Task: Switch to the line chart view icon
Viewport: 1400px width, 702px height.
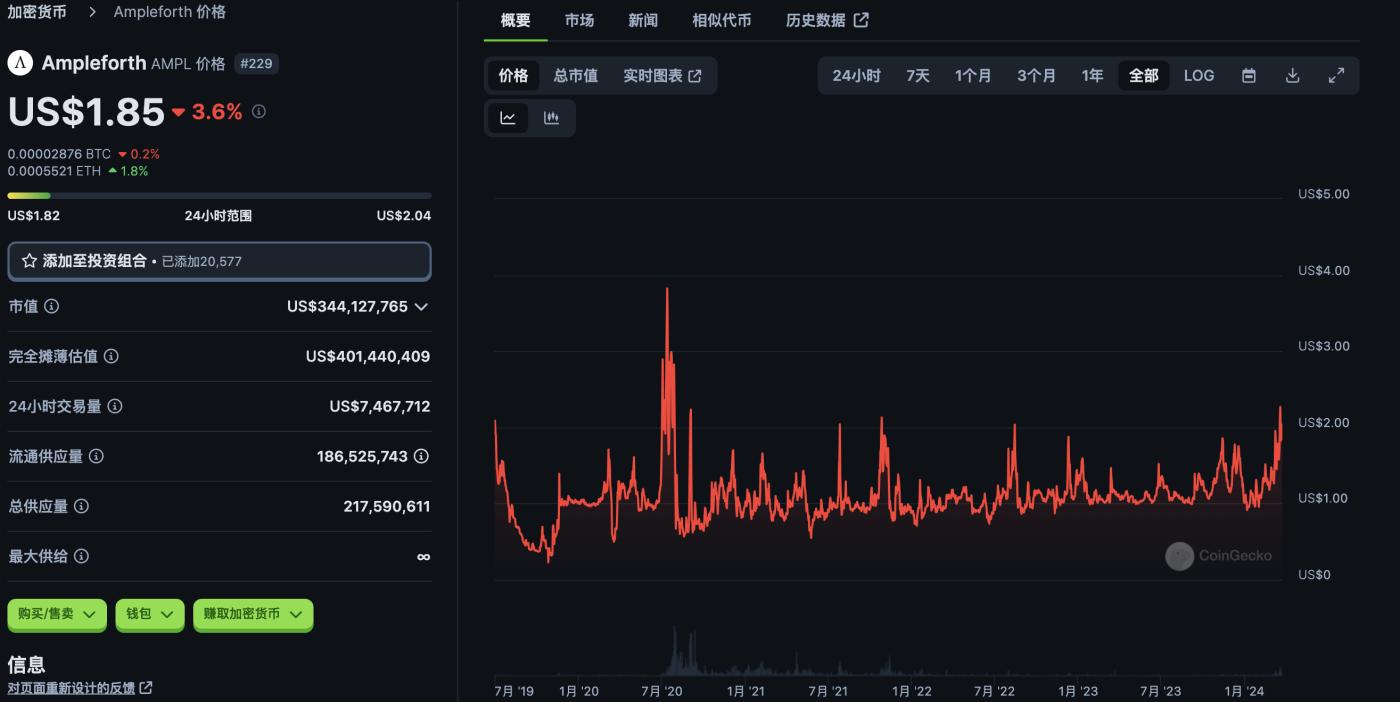Action: [x=508, y=118]
